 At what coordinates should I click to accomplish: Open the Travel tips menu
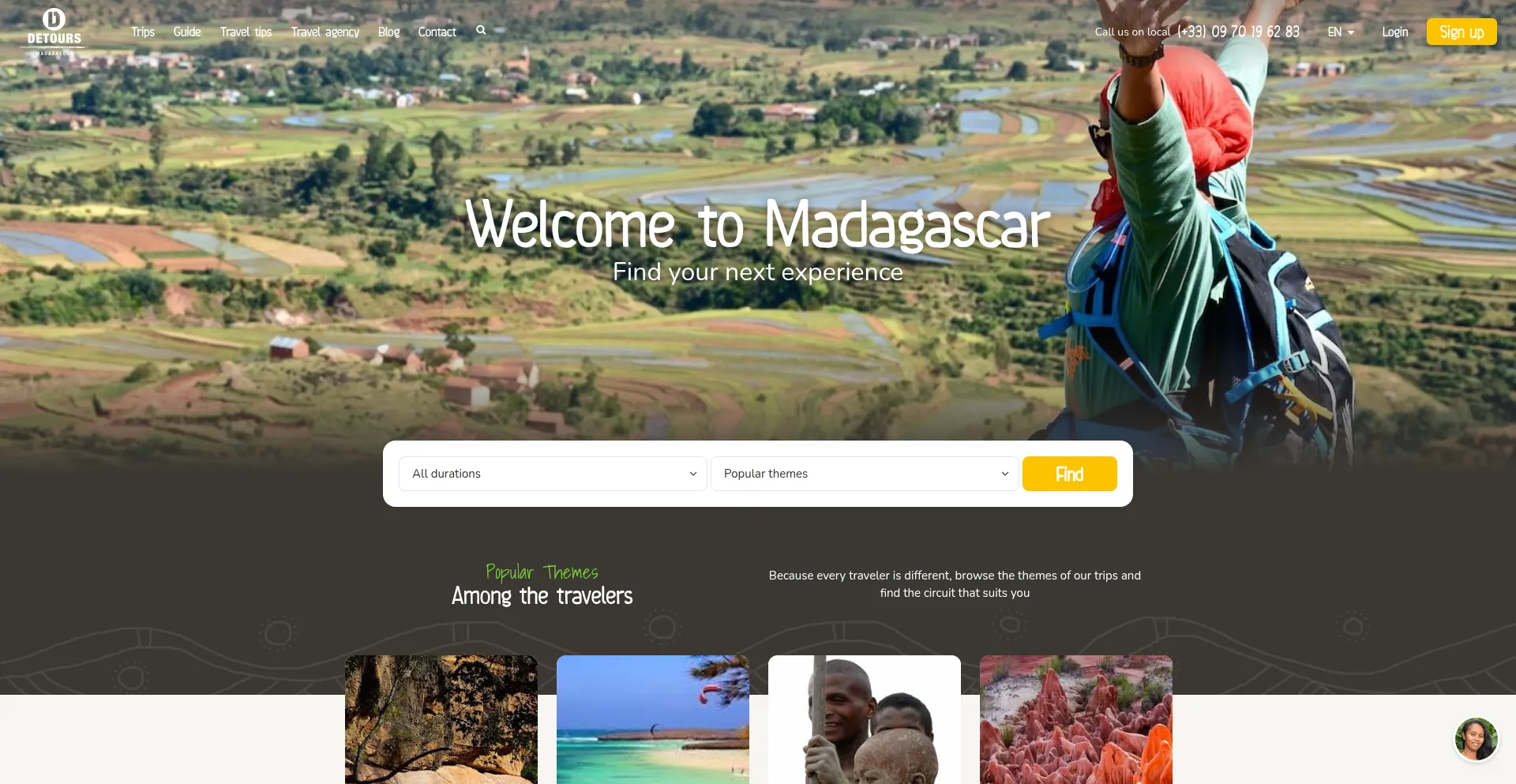pyautogui.click(x=246, y=32)
